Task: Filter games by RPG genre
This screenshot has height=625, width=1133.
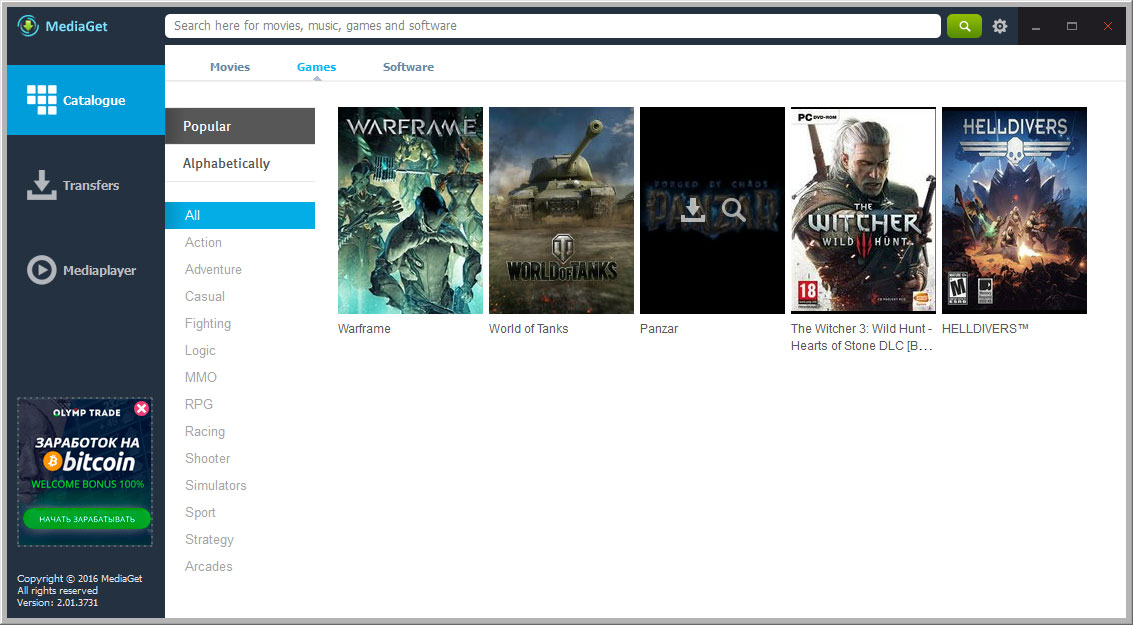Action: (199, 405)
